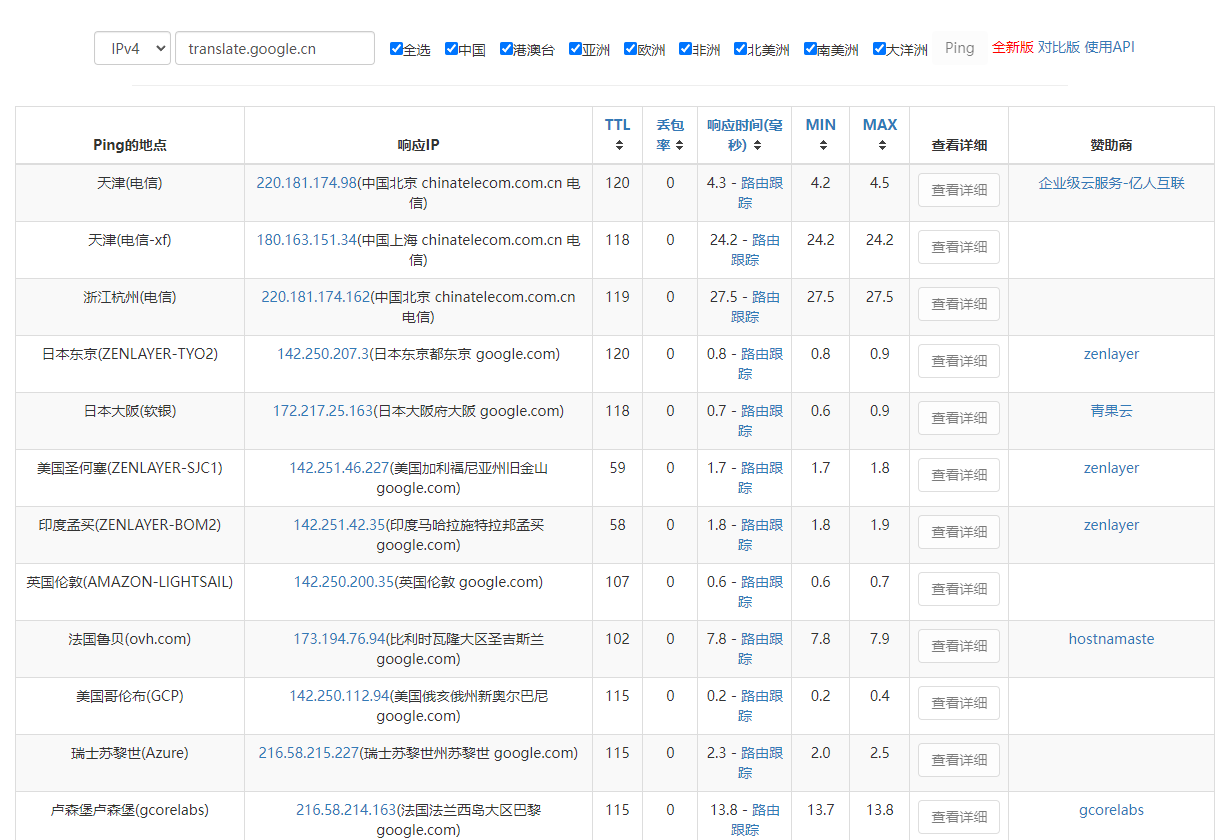Open IP 172.217.25.163 link
1232x840 pixels.
[x=323, y=411]
